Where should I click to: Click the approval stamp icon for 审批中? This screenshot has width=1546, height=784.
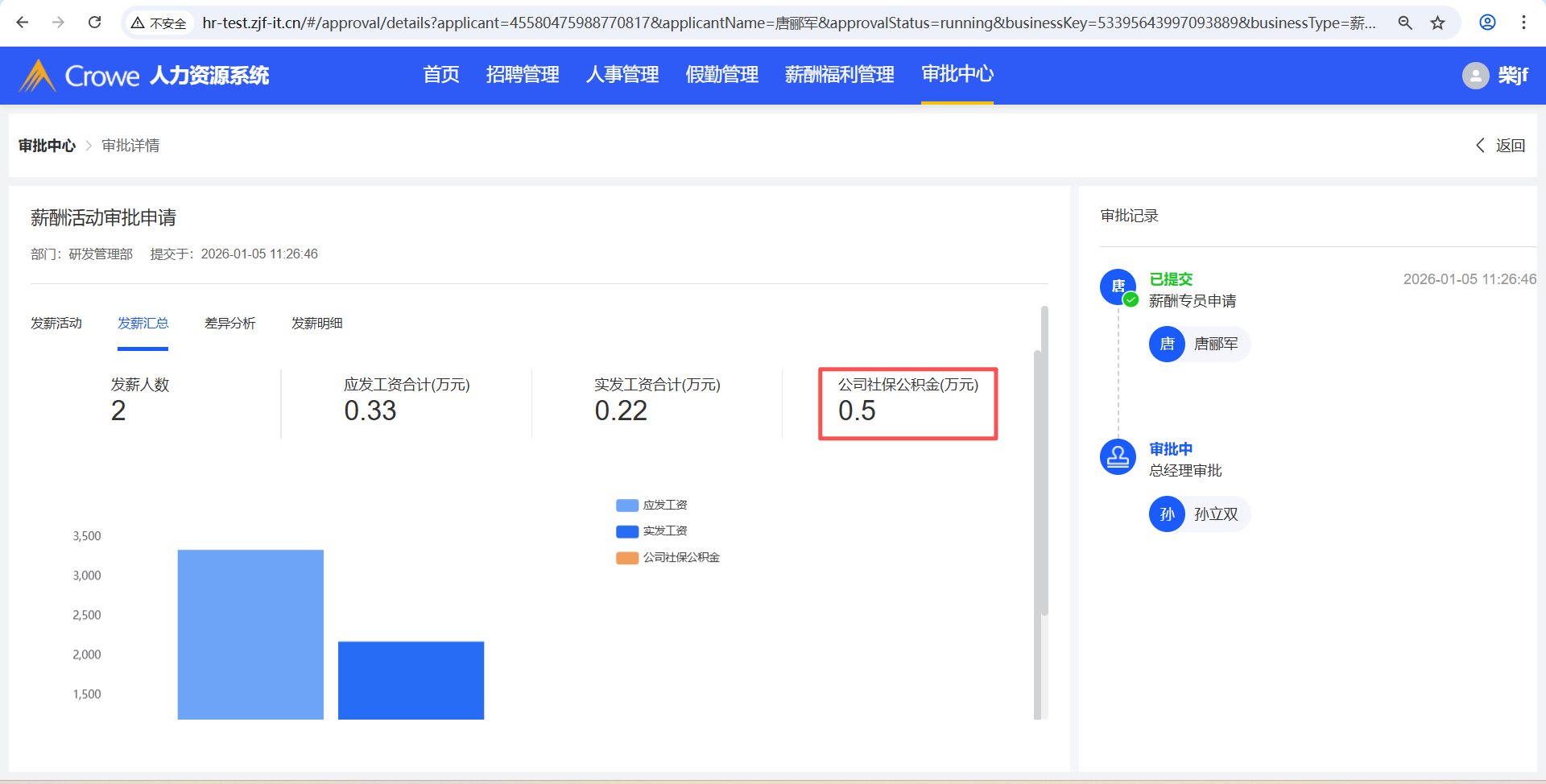click(1118, 457)
